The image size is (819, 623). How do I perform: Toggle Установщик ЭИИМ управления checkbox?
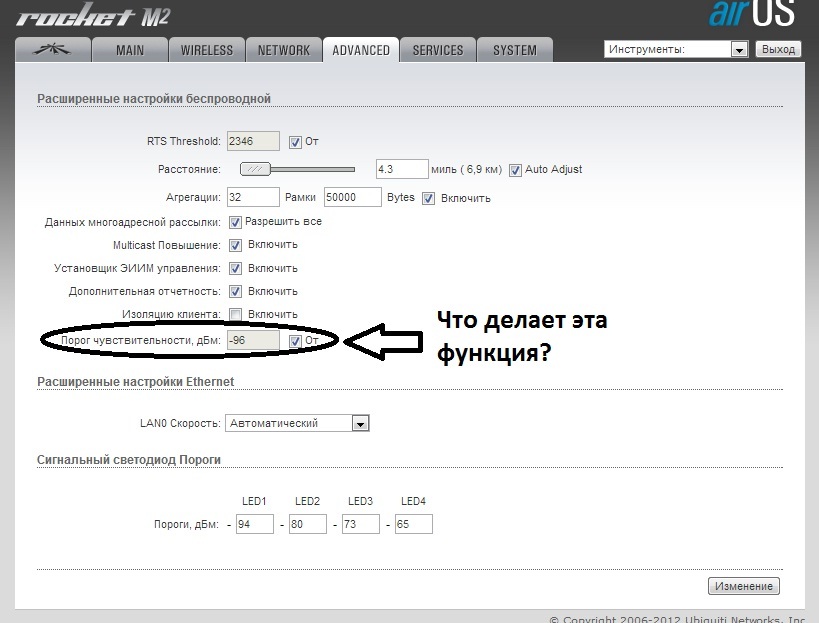(x=235, y=268)
